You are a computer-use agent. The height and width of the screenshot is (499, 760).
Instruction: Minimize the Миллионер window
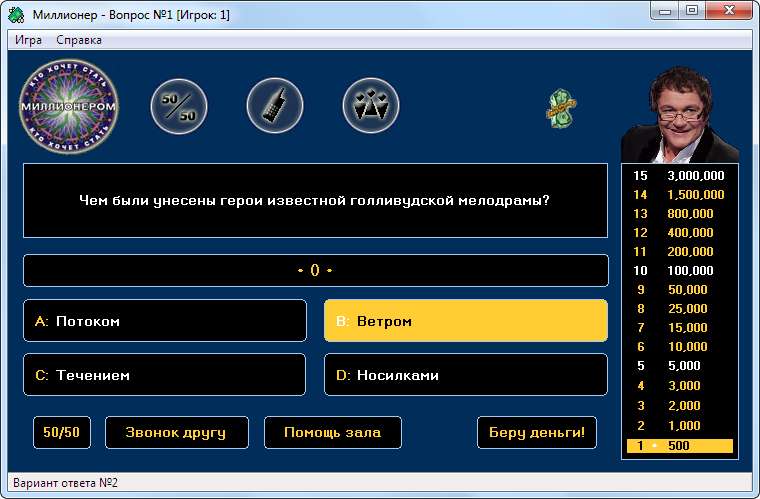click(665, 11)
